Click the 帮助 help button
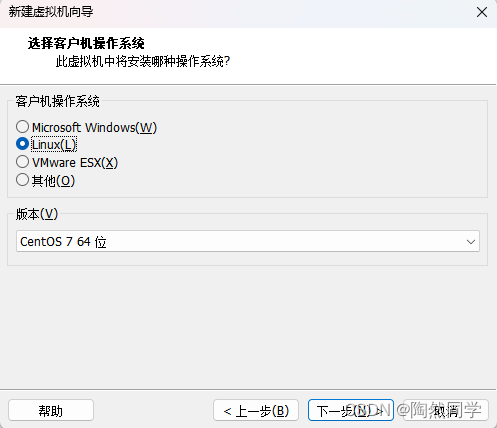Image resolution: width=497 pixels, height=428 pixels. click(51, 410)
